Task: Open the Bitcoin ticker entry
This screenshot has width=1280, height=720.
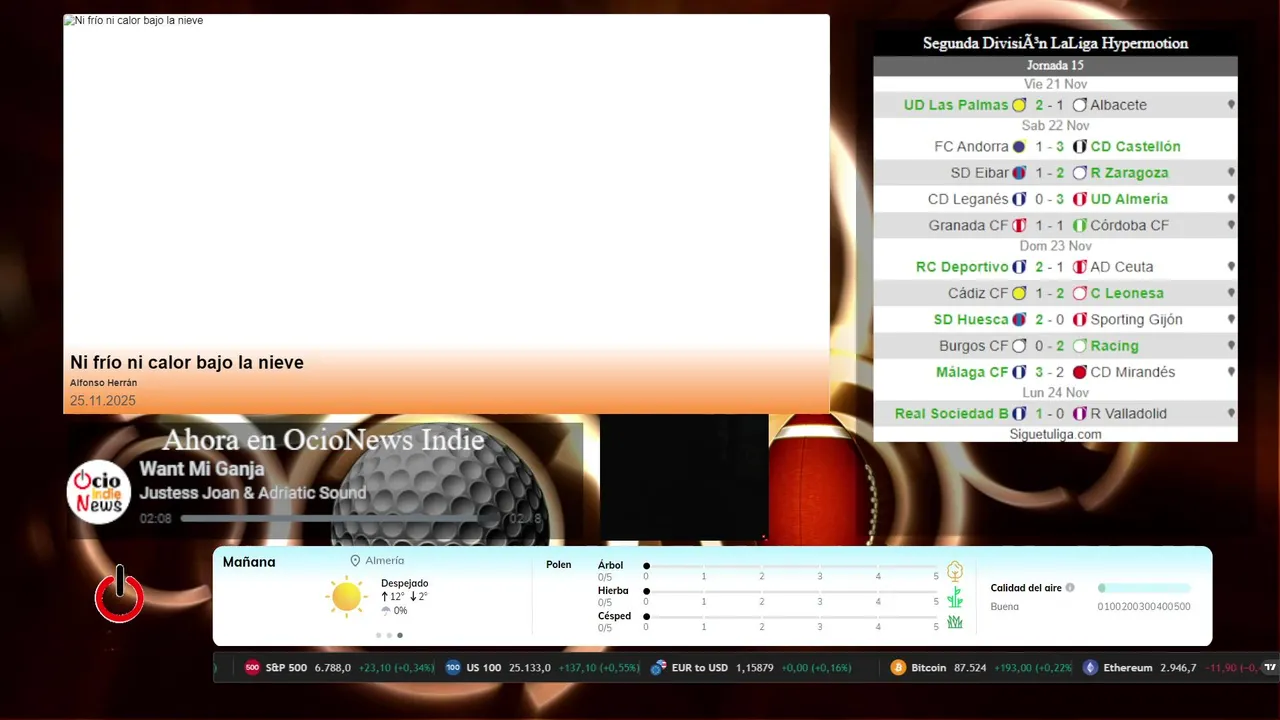Action: [981, 668]
